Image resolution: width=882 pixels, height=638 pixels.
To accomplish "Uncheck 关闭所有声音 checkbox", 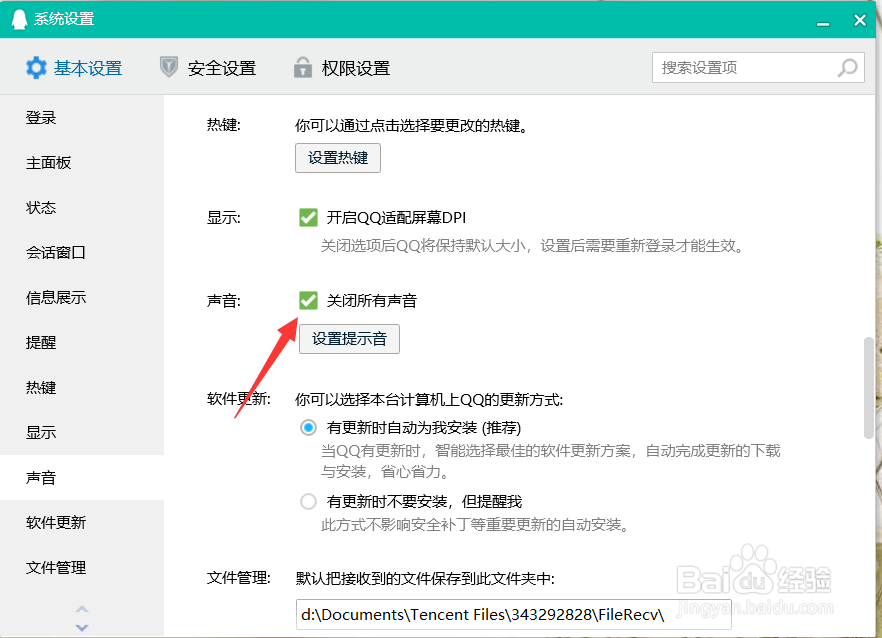I will pos(308,300).
